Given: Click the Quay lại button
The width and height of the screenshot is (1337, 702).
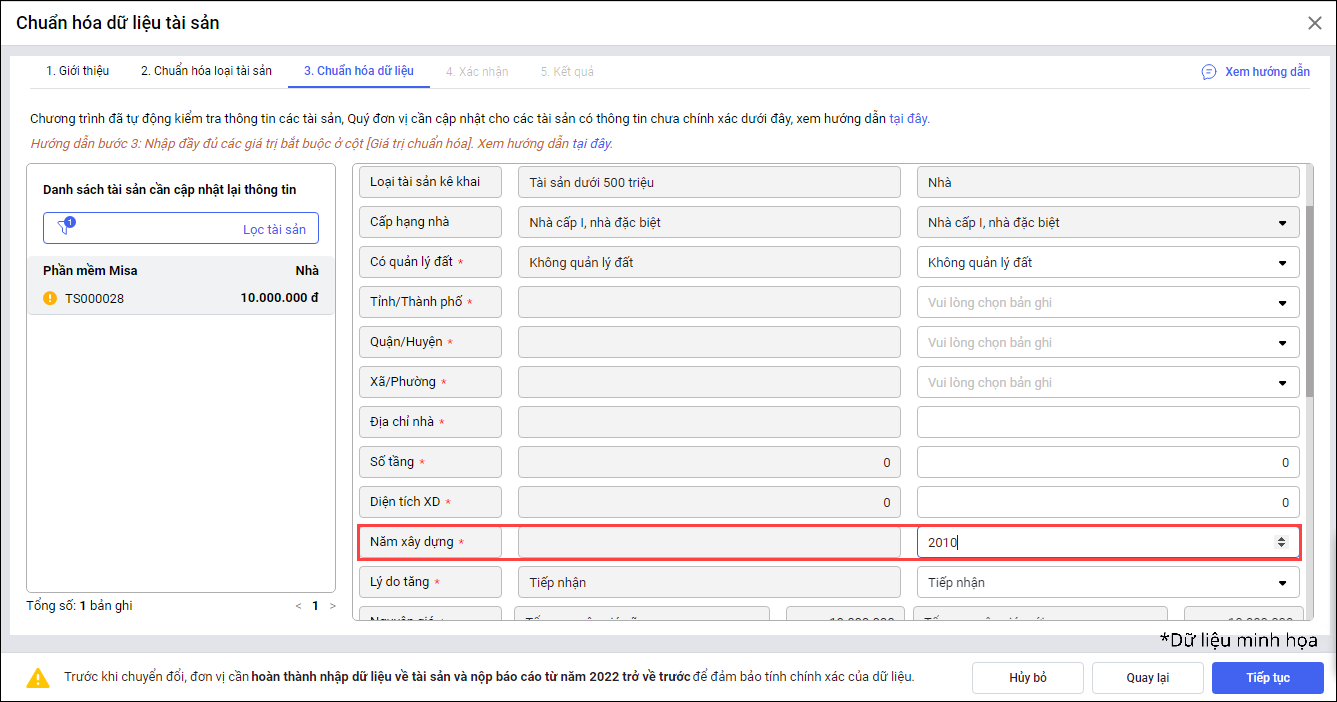Looking at the screenshot, I should 1147,677.
